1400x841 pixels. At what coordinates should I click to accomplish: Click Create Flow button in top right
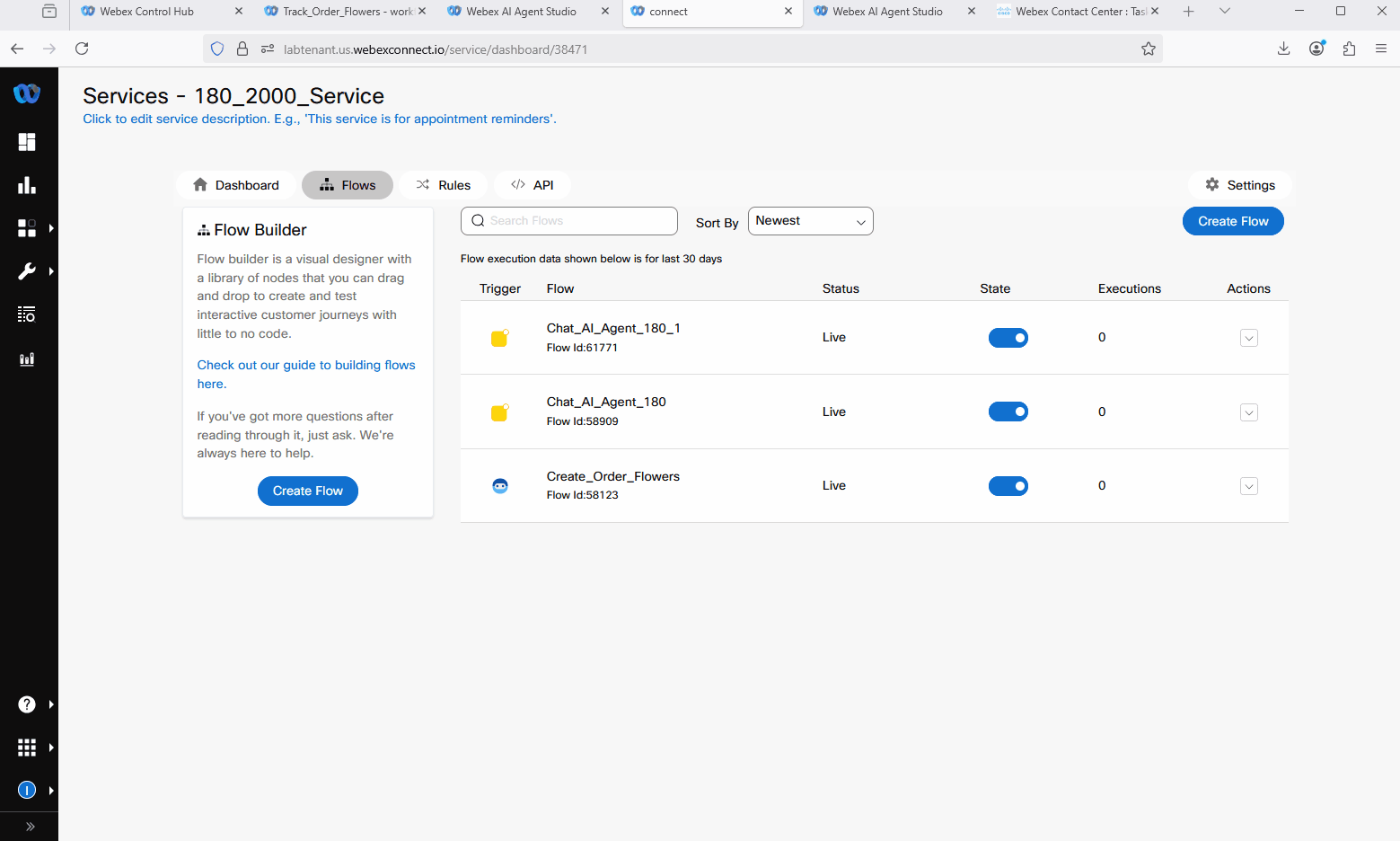[1232, 221]
